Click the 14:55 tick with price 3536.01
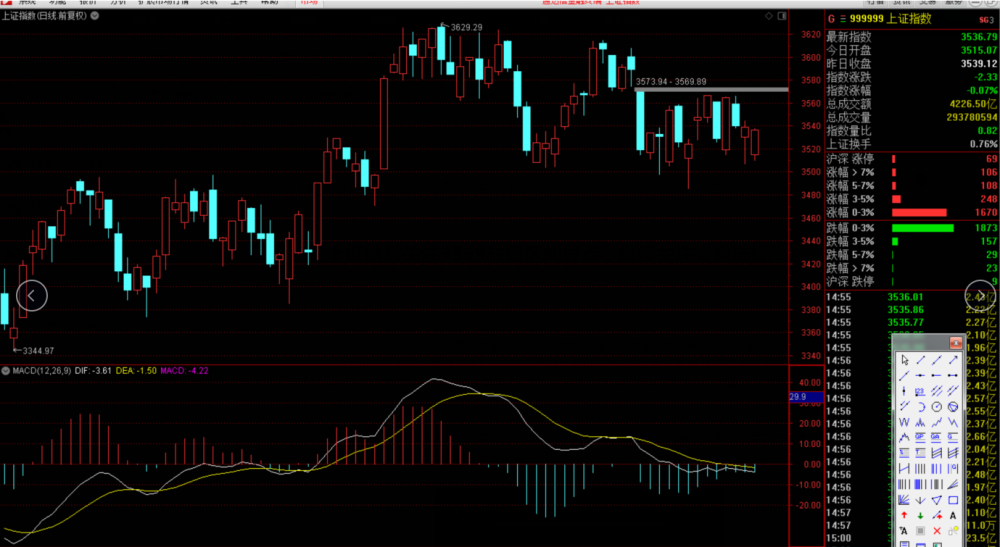The image size is (1000, 547). click(x=912, y=297)
